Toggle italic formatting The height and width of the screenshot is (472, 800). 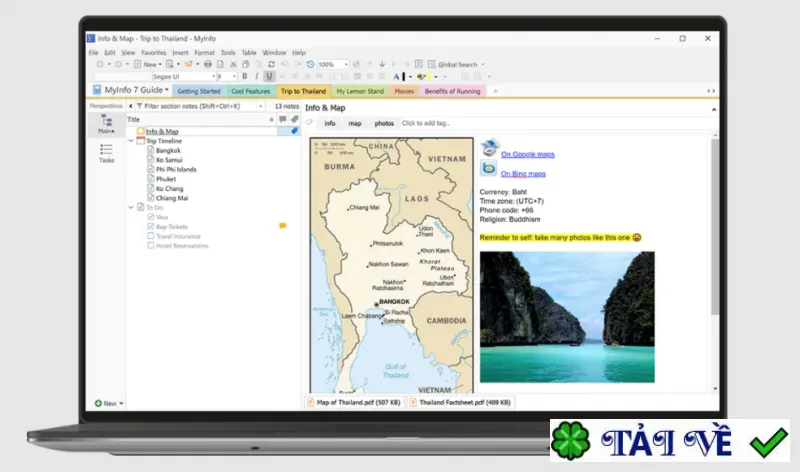point(257,77)
